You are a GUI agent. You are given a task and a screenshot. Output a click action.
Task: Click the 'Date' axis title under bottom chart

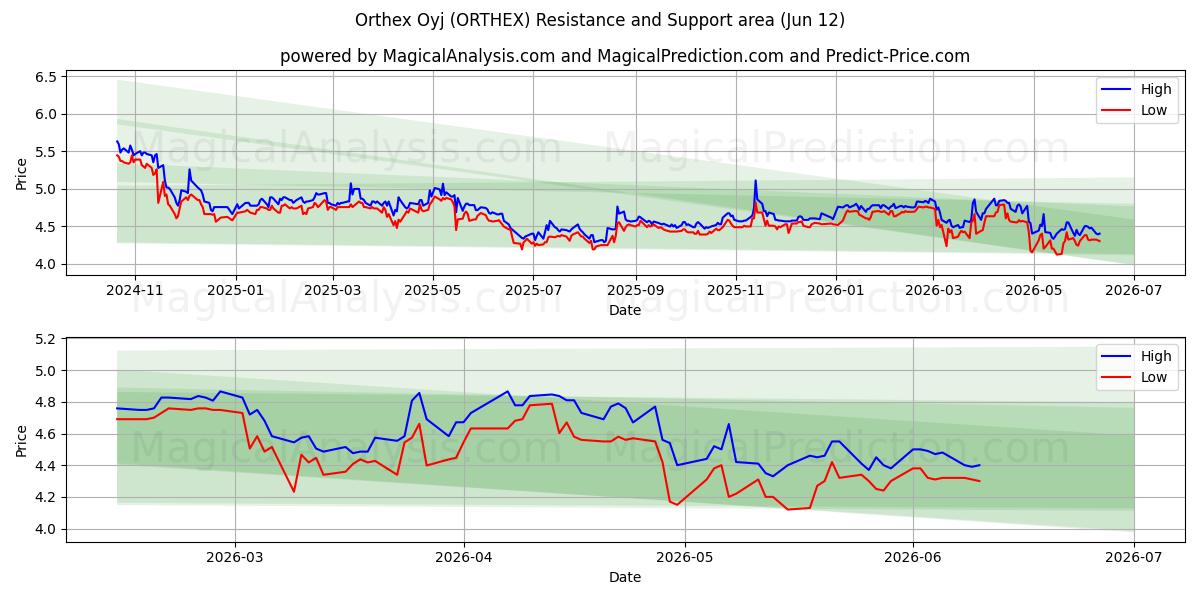click(x=625, y=578)
